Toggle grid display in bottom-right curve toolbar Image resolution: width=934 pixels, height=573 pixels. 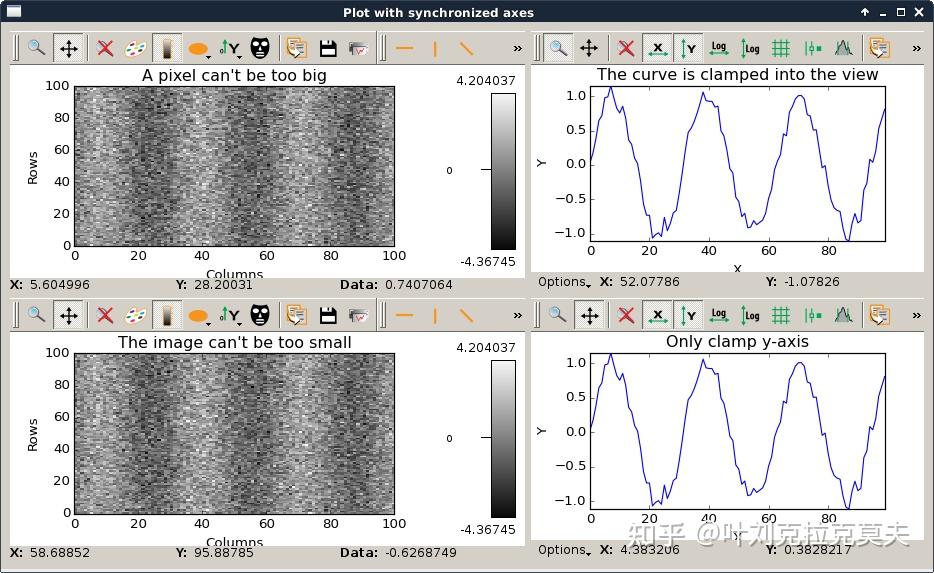pyautogui.click(x=781, y=316)
